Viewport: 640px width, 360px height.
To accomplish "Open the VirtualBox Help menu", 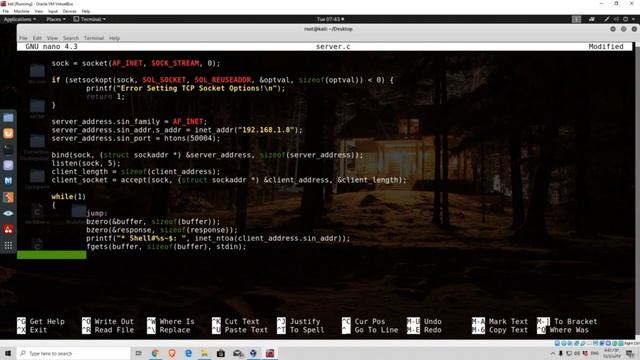I will (86, 11).
